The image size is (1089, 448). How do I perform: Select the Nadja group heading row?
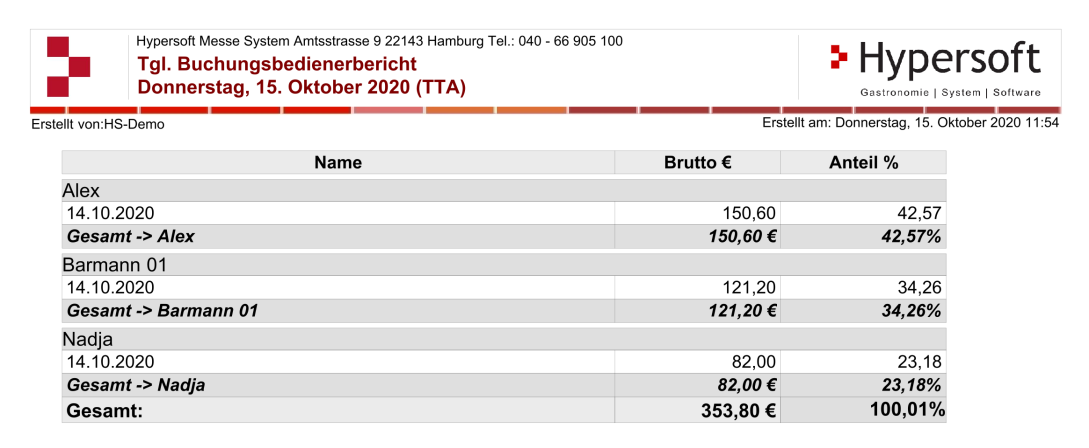(87, 340)
